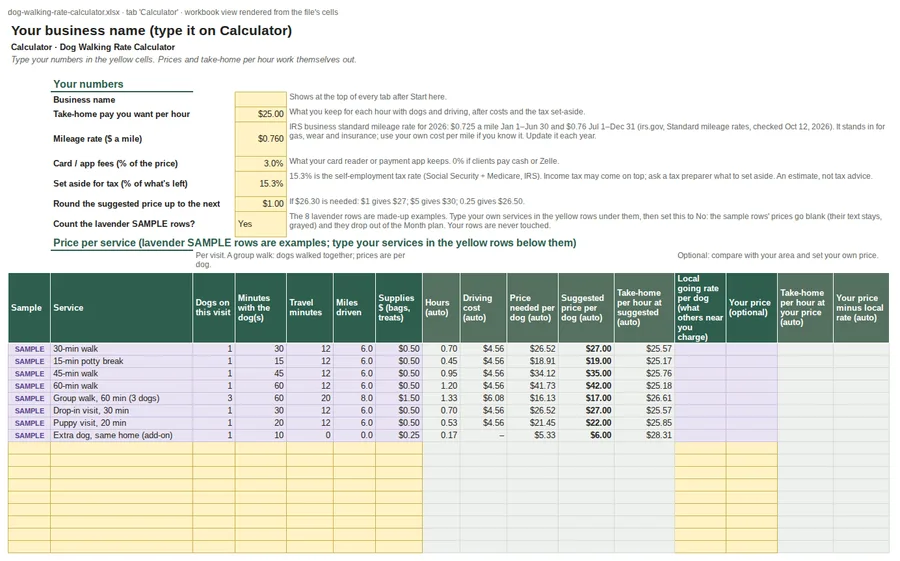
Task: Click the 1.20 hours cell
Action: point(441,386)
